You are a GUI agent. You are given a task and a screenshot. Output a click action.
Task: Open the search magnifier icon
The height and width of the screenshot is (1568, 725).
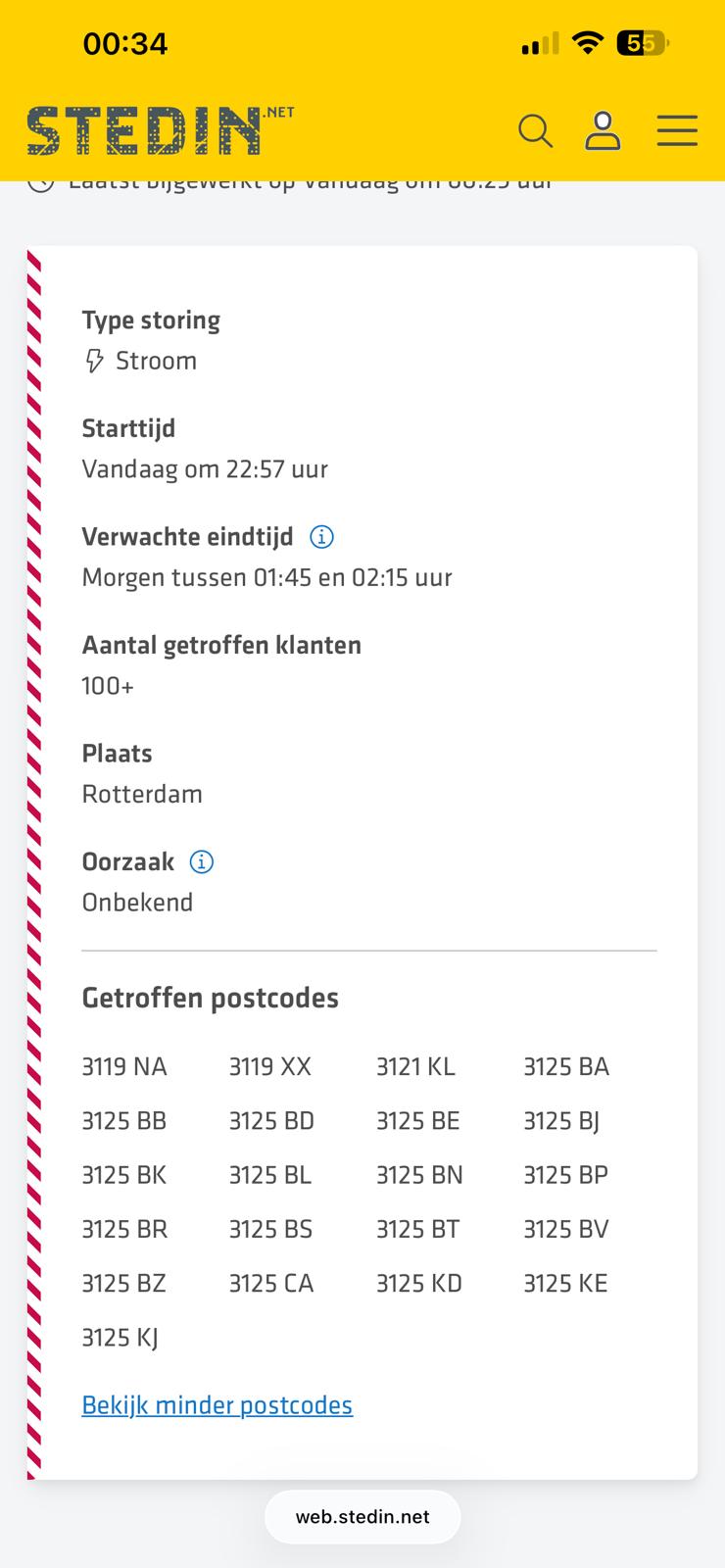coord(535,130)
